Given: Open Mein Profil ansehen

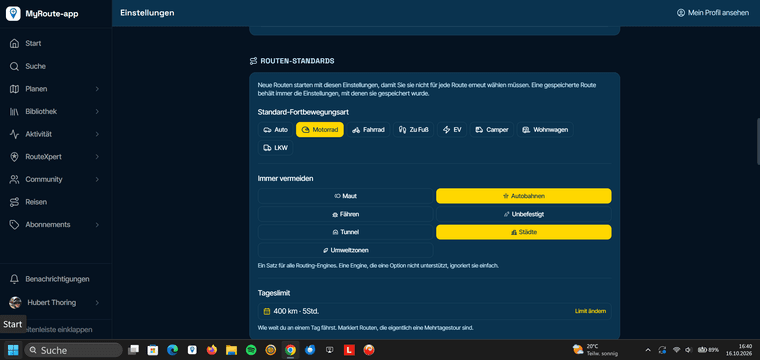Looking at the screenshot, I should [x=713, y=13].
